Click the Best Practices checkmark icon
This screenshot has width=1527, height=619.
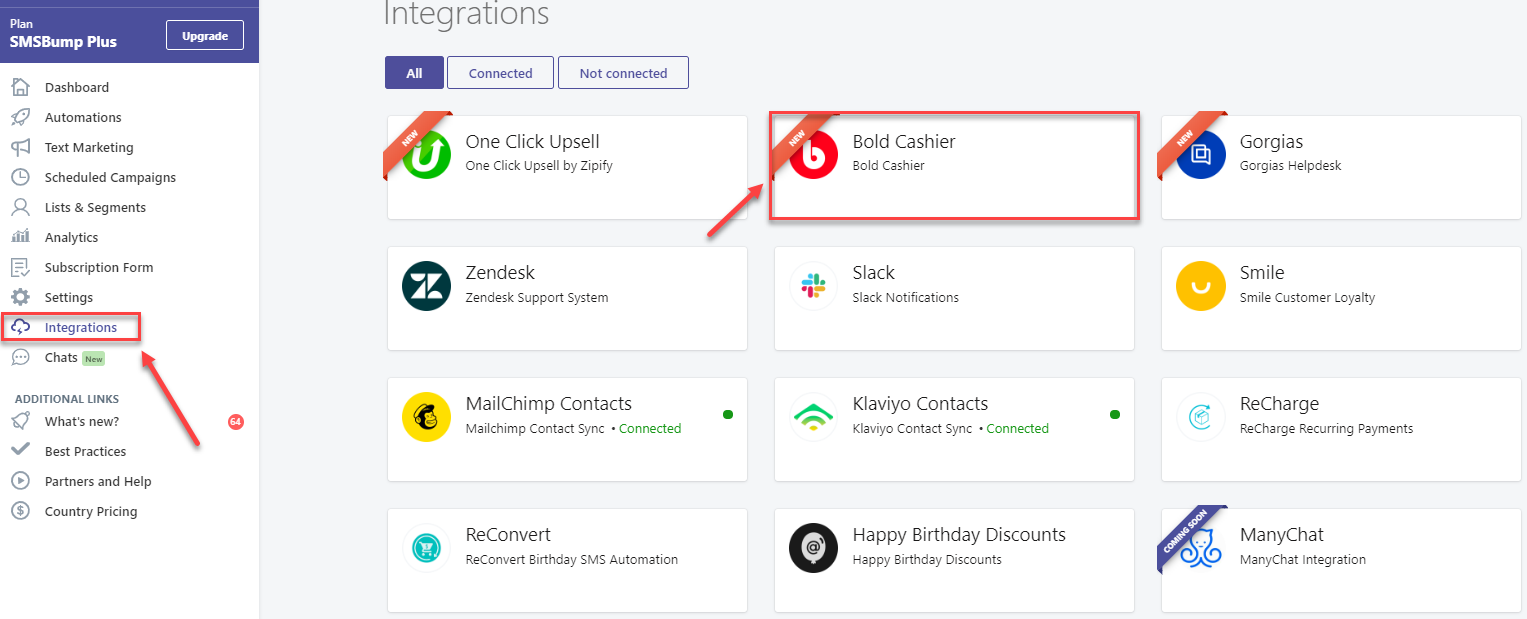[x=20, y=451]
